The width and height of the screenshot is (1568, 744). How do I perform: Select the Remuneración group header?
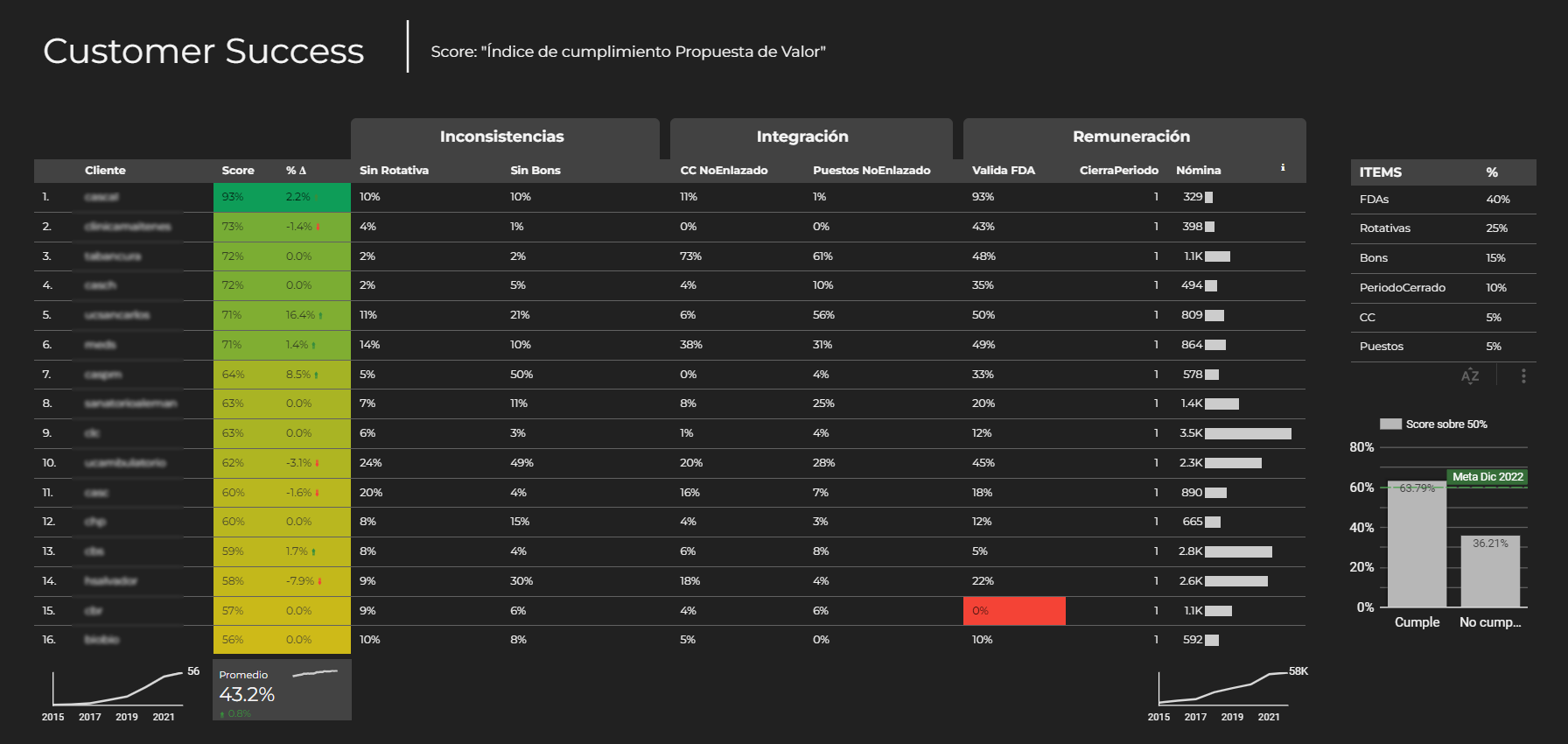1134,137
